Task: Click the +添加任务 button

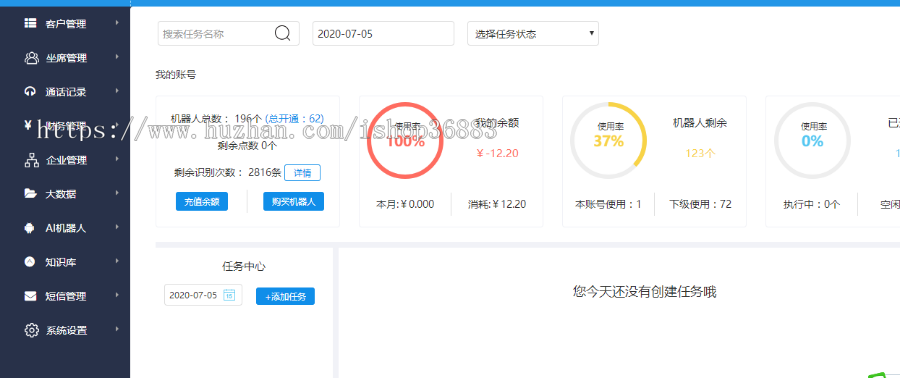Action: 285,297
